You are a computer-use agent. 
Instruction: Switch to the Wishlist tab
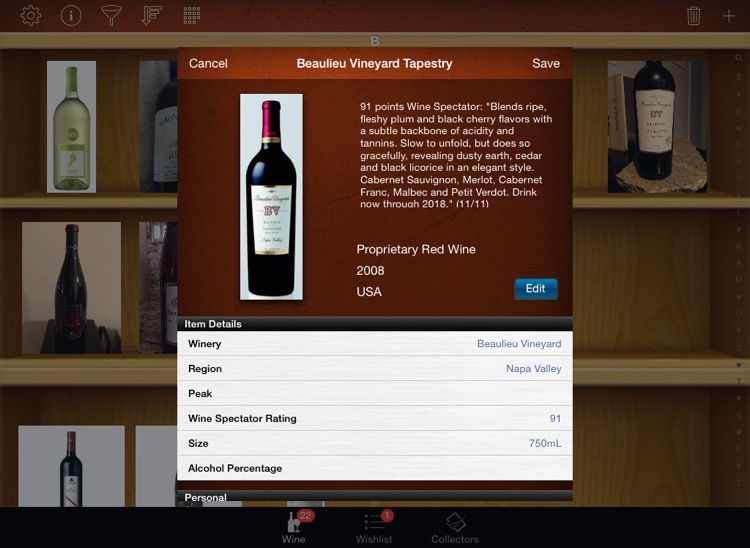tap(374, 527)
